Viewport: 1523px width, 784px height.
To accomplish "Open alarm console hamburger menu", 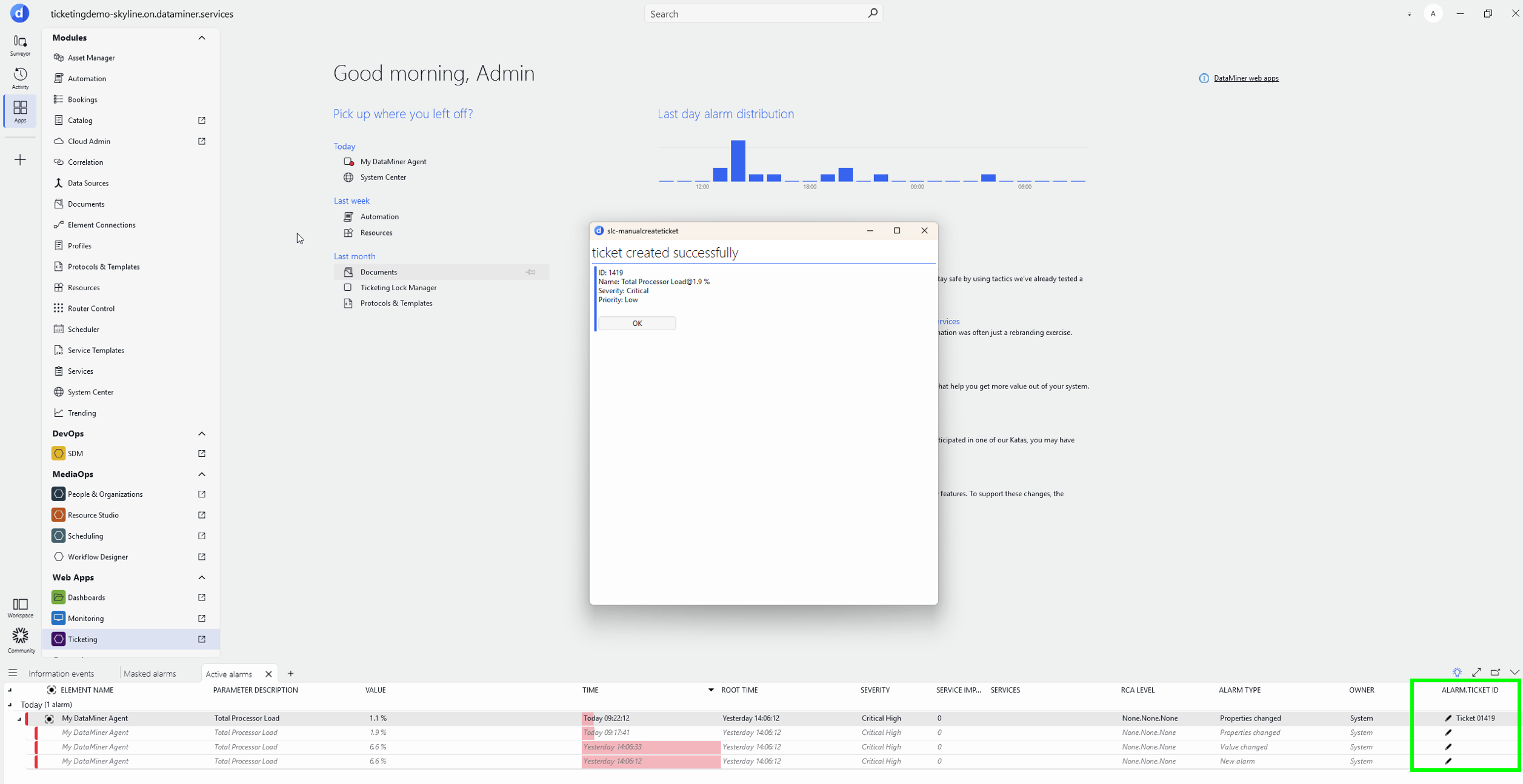I will 13,673.
